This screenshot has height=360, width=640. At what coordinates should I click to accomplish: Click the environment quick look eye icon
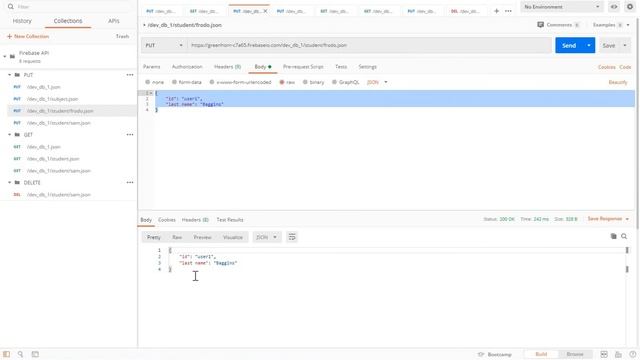pos(613,7)
